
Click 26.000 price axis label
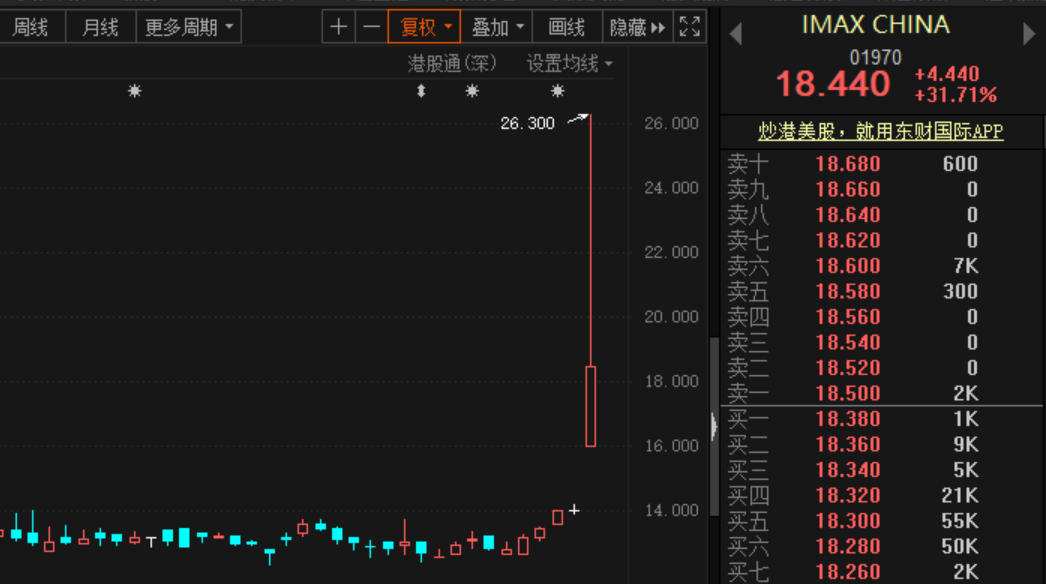(671, 123)
